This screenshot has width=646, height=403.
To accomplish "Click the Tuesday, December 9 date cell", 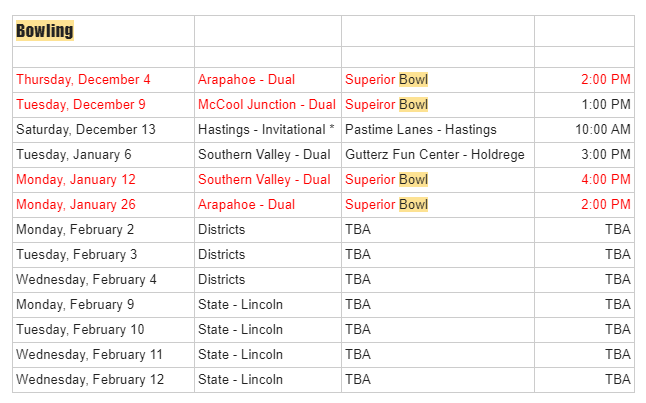I will coord(81,105).
